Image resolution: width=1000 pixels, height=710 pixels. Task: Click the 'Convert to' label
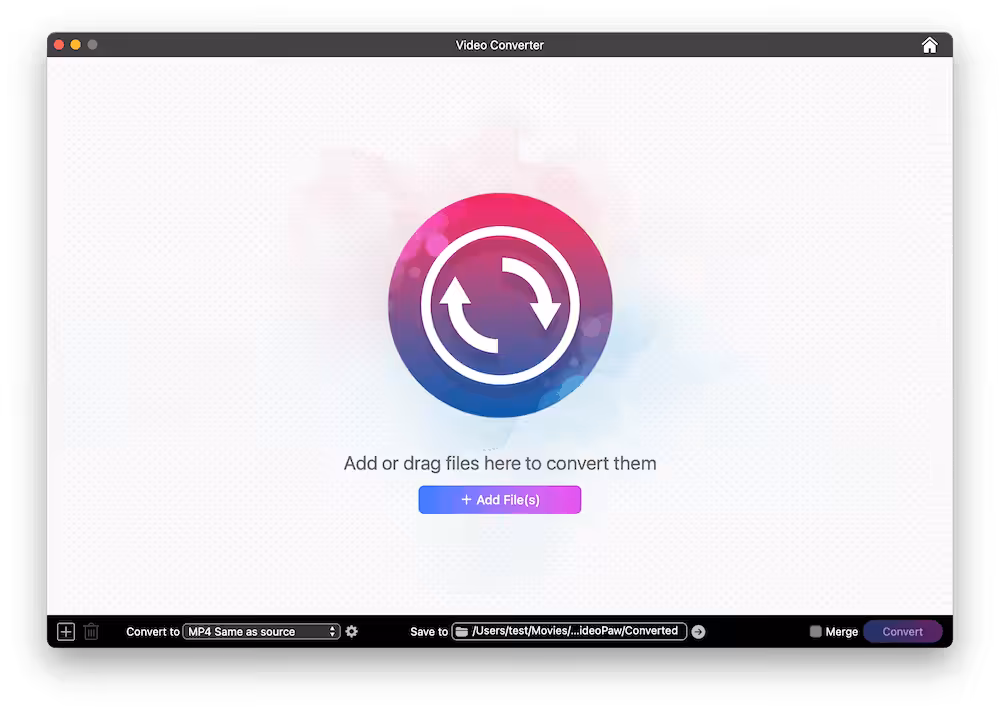(153, 632)
